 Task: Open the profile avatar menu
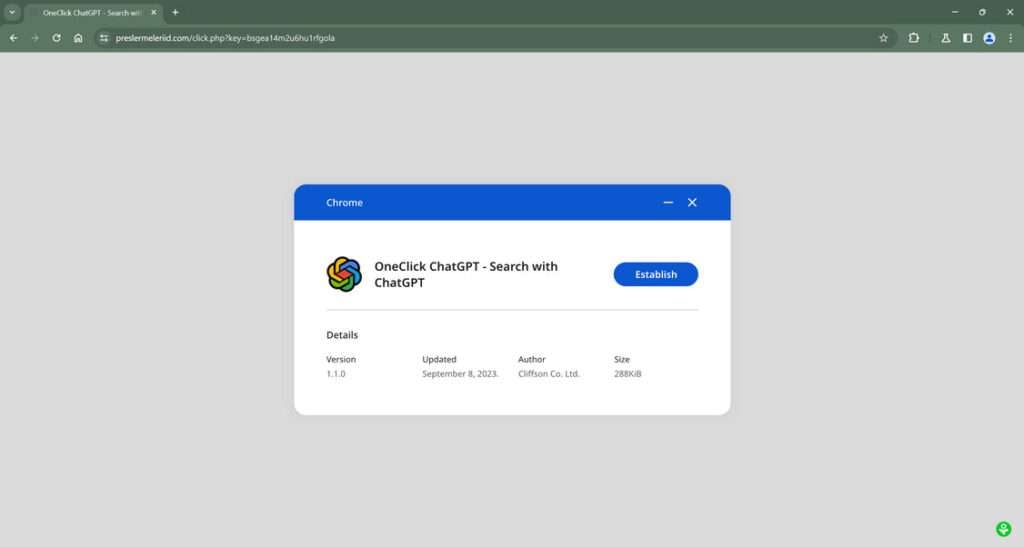[989, 38]
